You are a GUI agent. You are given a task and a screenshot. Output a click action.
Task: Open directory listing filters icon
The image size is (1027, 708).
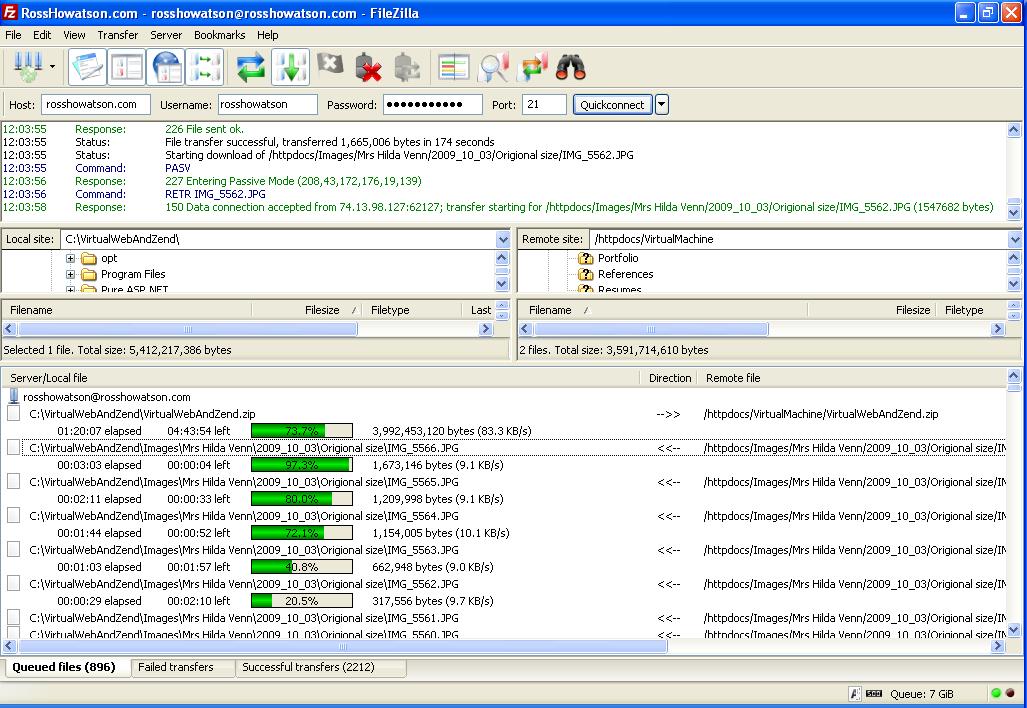(x=453, y=67)
